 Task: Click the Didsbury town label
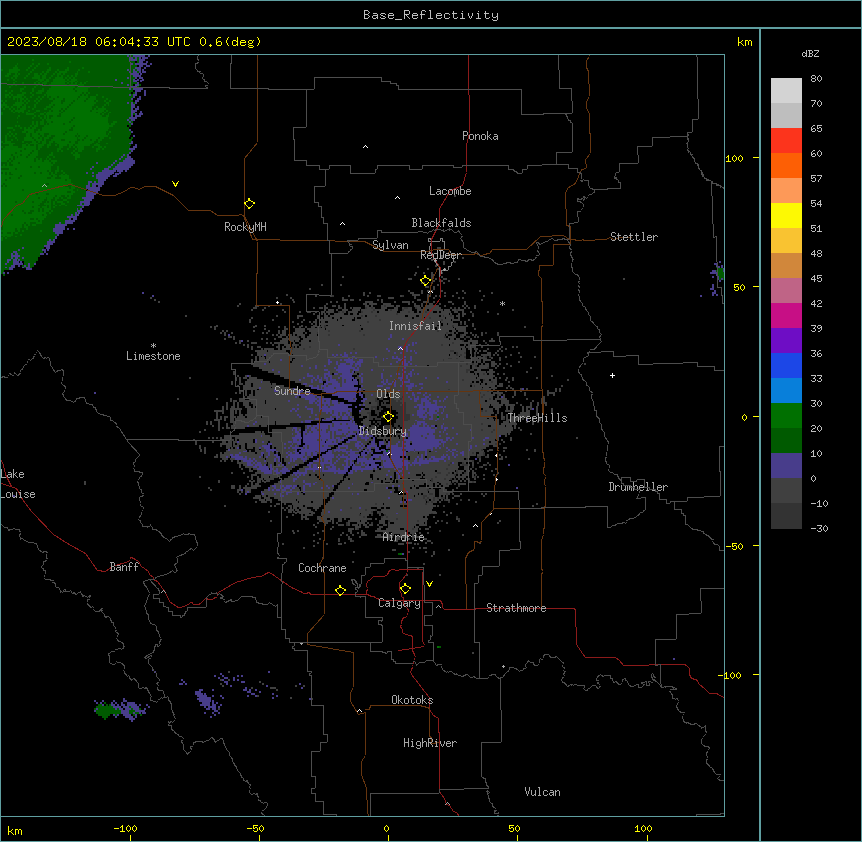click(383, 431)
